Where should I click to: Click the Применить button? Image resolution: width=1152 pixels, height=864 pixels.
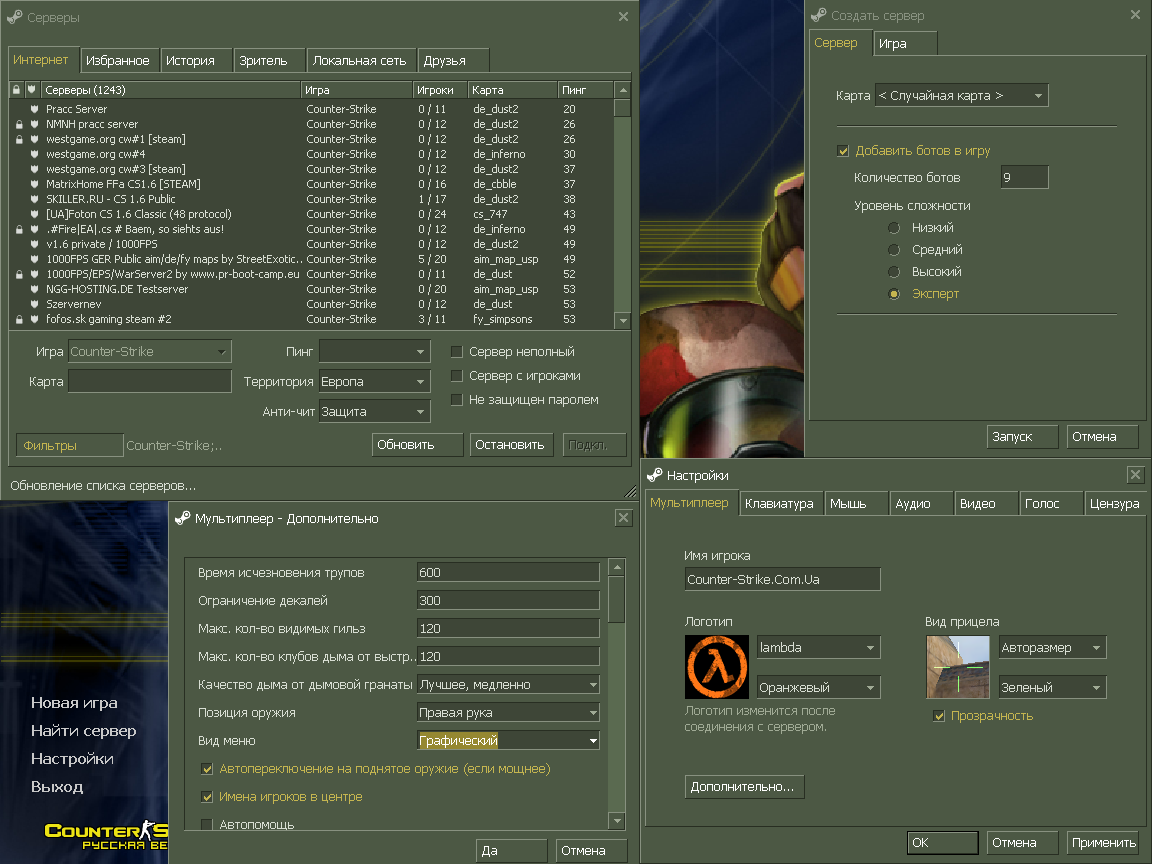pos(1104,843)
